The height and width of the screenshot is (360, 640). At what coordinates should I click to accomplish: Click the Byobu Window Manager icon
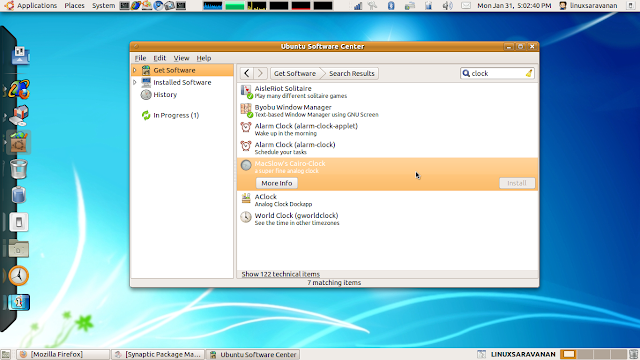pos(246,111)
